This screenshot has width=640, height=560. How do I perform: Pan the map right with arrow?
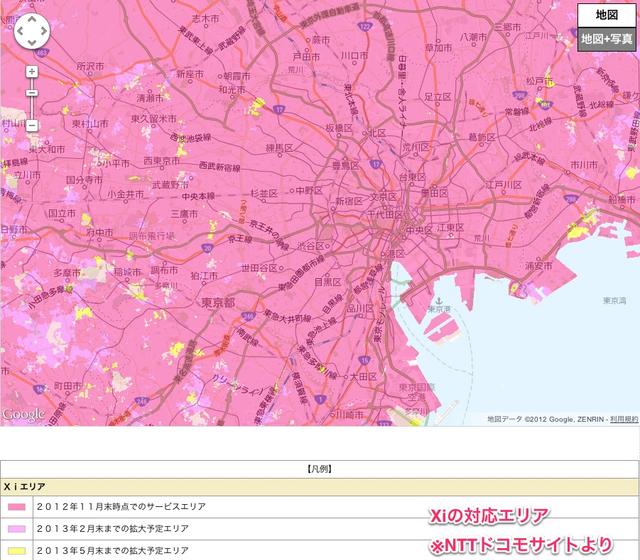pyautogui.click(x=43, y=33)
